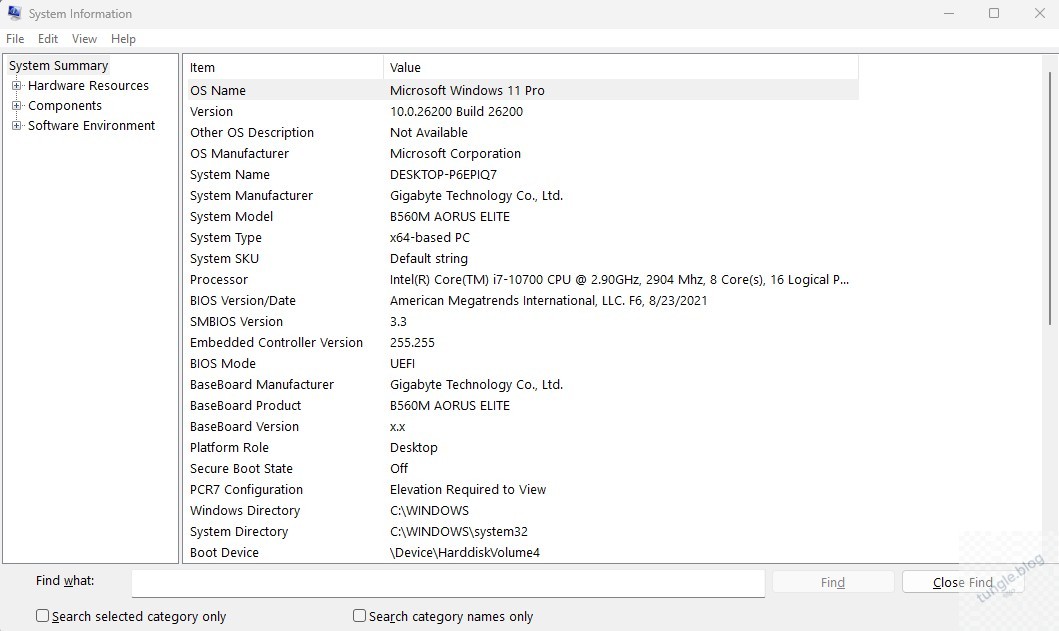Click the Elevation Required to View value

[x=468, y=488]
